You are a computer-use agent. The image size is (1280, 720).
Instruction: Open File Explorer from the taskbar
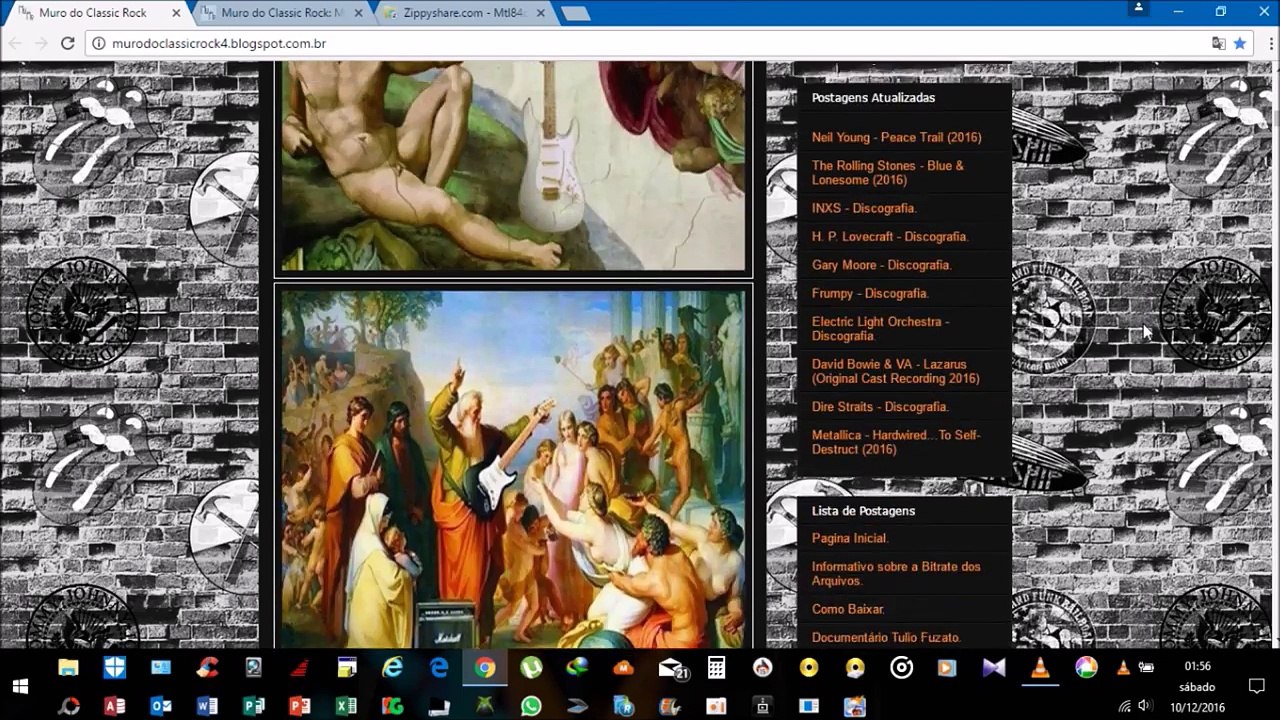tap(68, 667)
